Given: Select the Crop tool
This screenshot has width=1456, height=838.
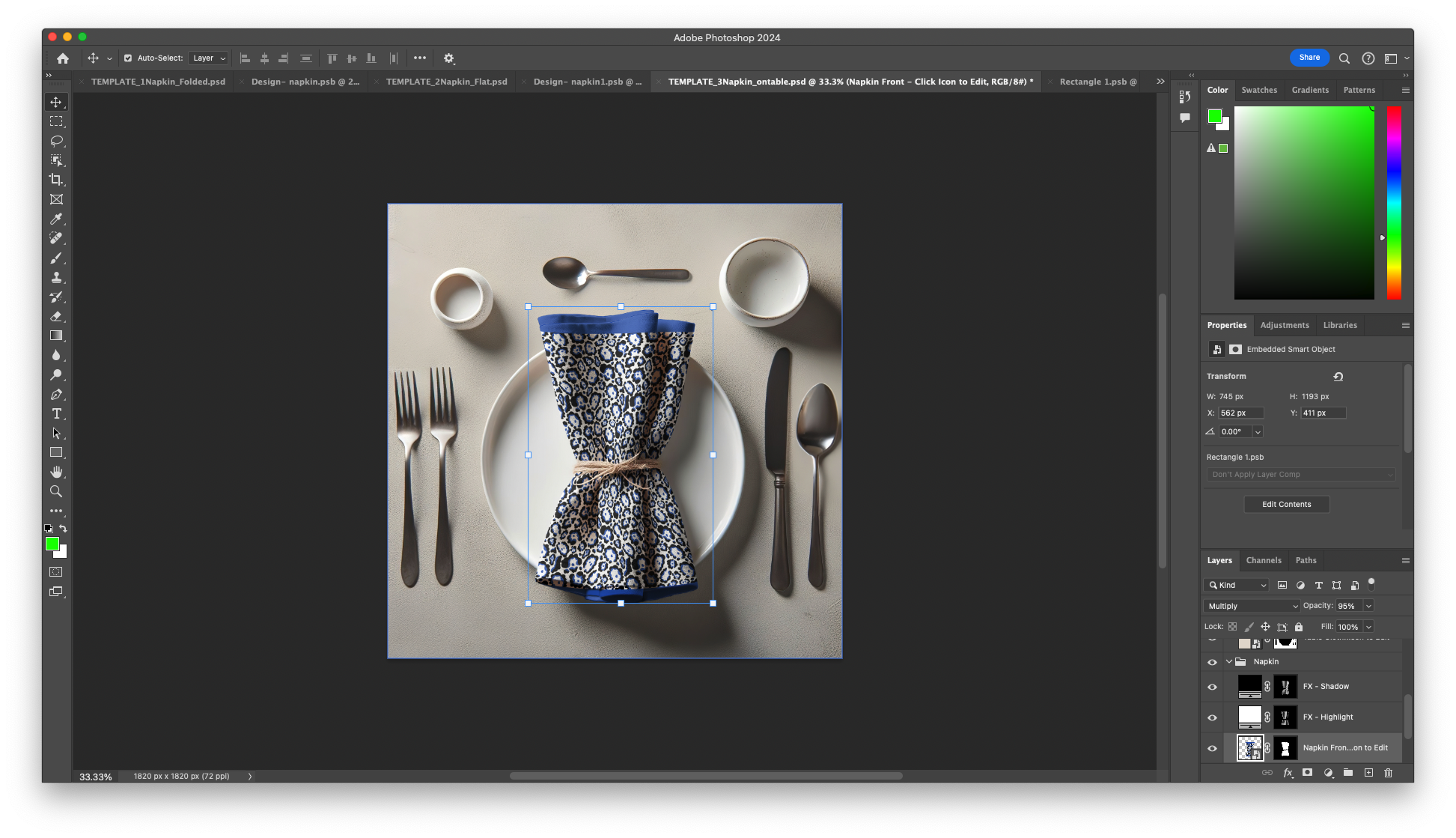Looking at the screenshot, I should tap(56, 180).
